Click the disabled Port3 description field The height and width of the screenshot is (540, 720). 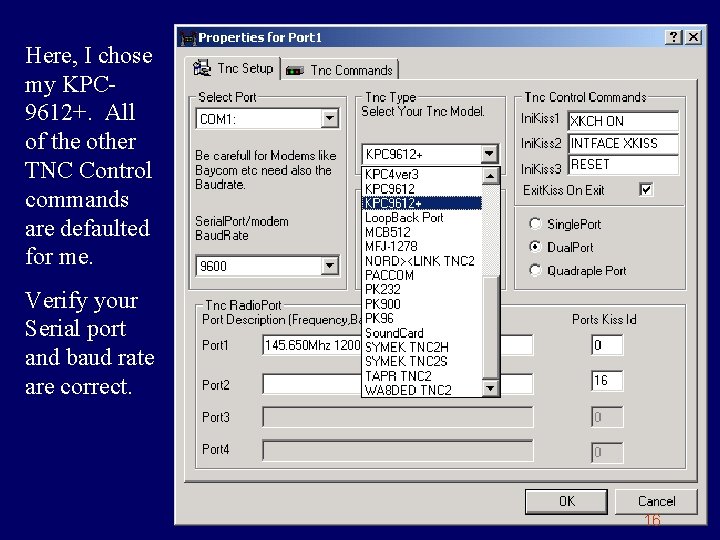click(x=398, y=417)
